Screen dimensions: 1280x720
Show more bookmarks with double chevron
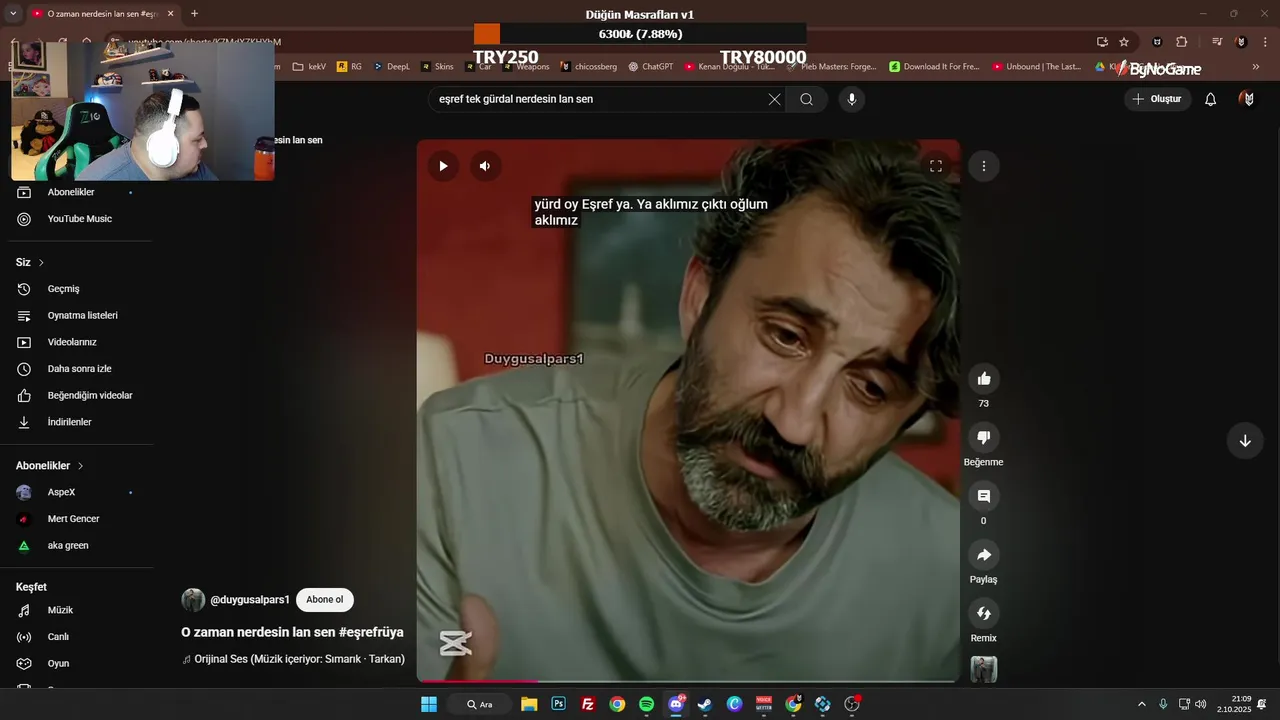[x=1256, y=67]
